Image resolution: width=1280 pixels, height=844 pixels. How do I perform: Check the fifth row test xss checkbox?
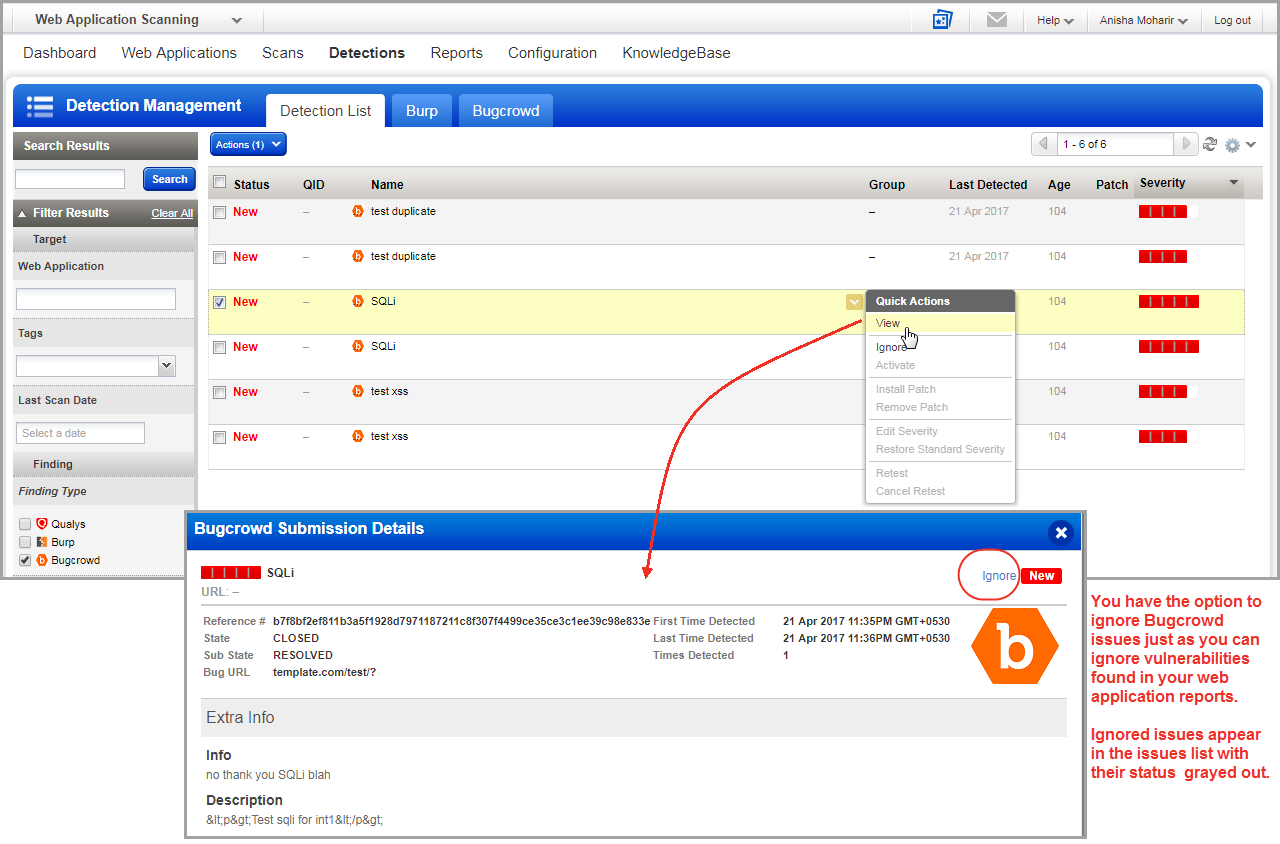[x=220, y=392]
